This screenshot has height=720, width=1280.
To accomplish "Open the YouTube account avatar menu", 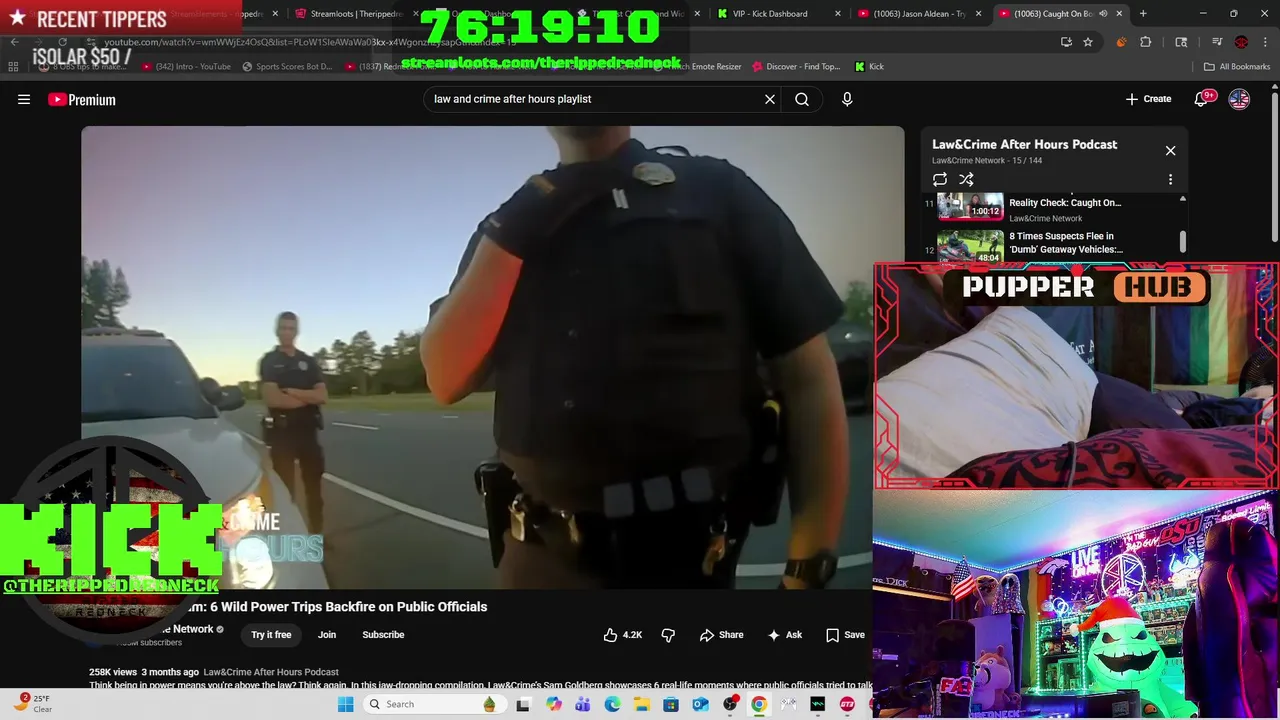I will pos(1239,99).
